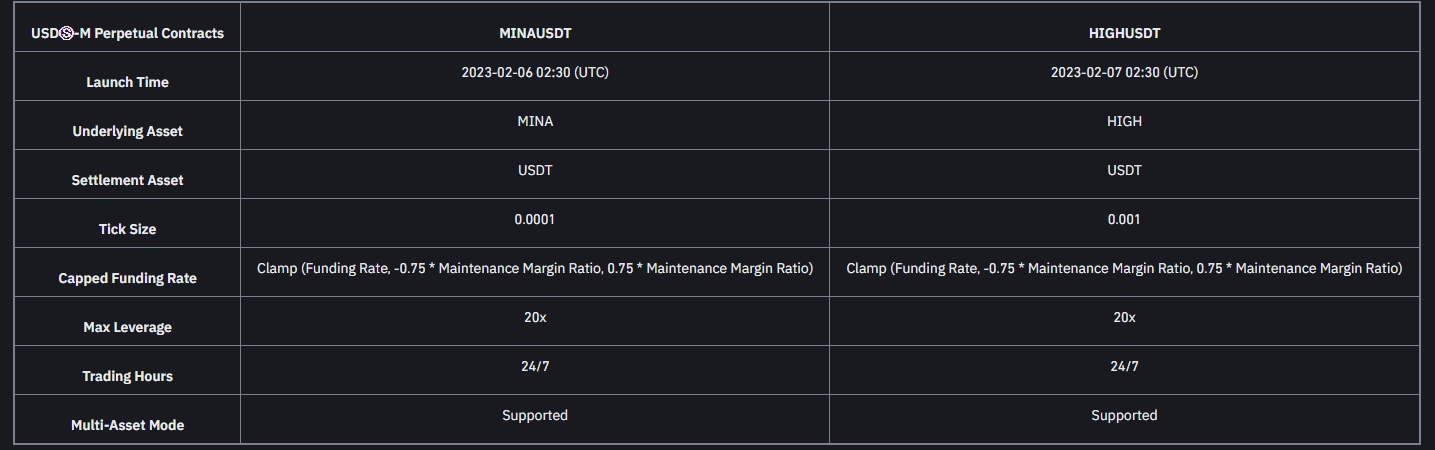This screenshot has width=1435, height=450.
Task: Click the MINAUSDT column header
Action: coord(535,33)
